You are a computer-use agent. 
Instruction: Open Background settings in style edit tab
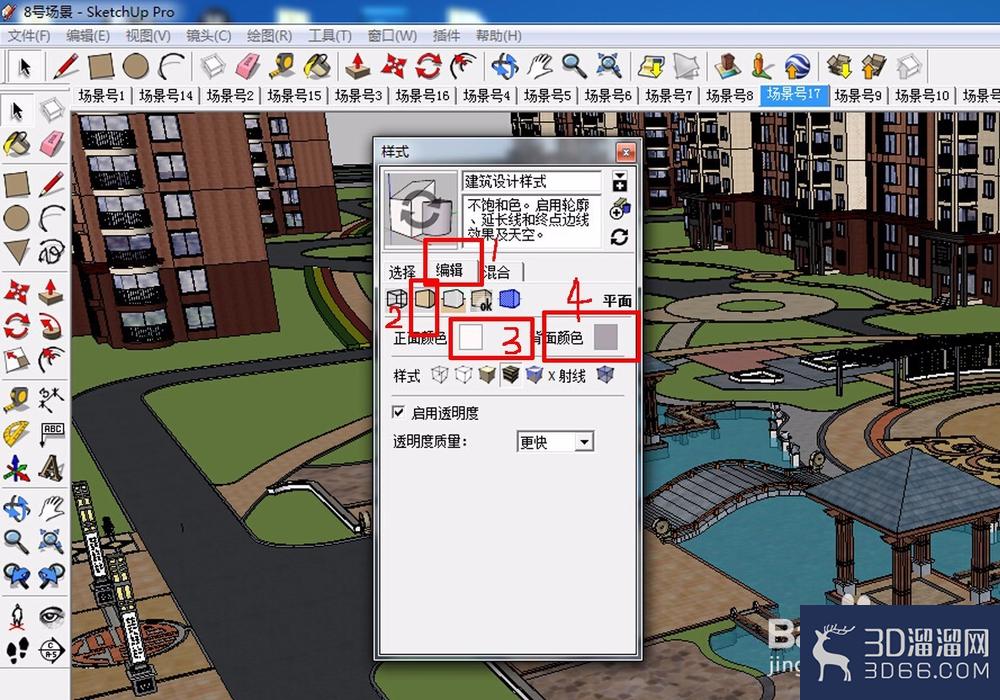point(453,298)
